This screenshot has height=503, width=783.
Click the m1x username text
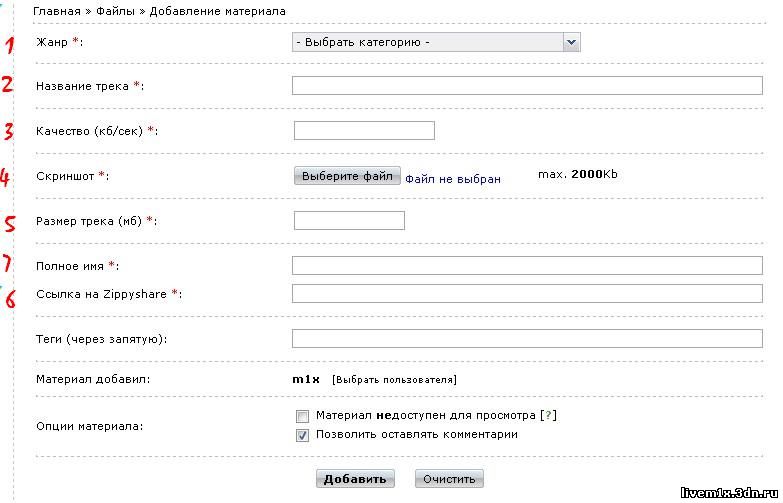306,379
